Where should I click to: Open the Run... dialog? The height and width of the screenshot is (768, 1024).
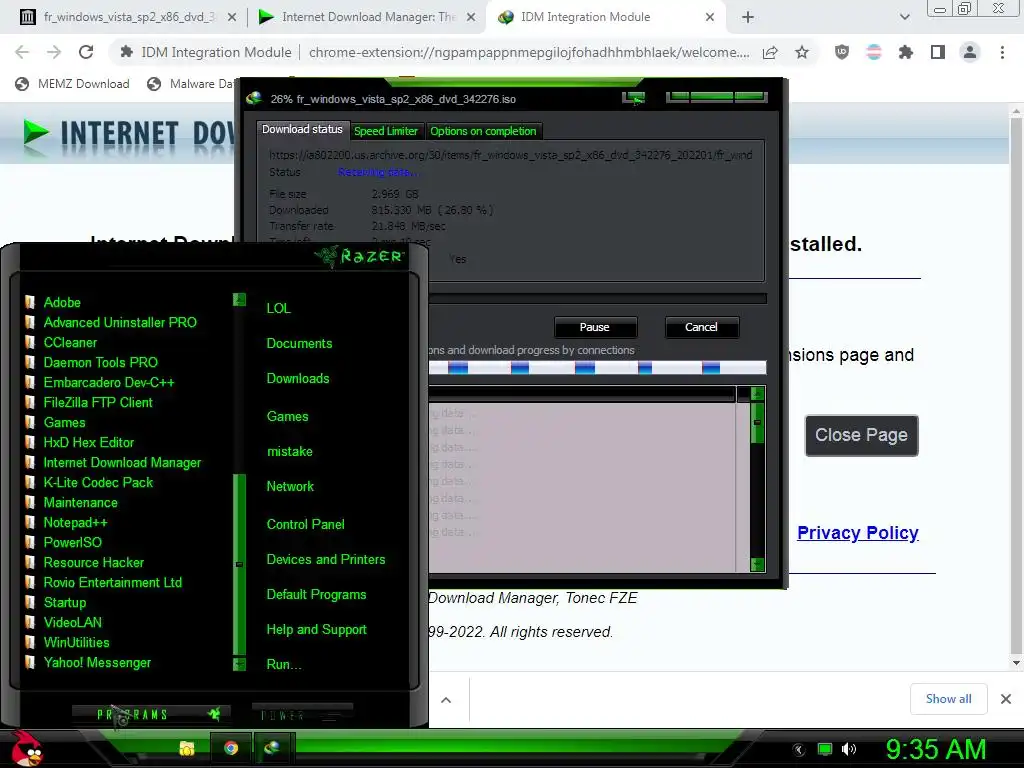click(x=283, y=665)
